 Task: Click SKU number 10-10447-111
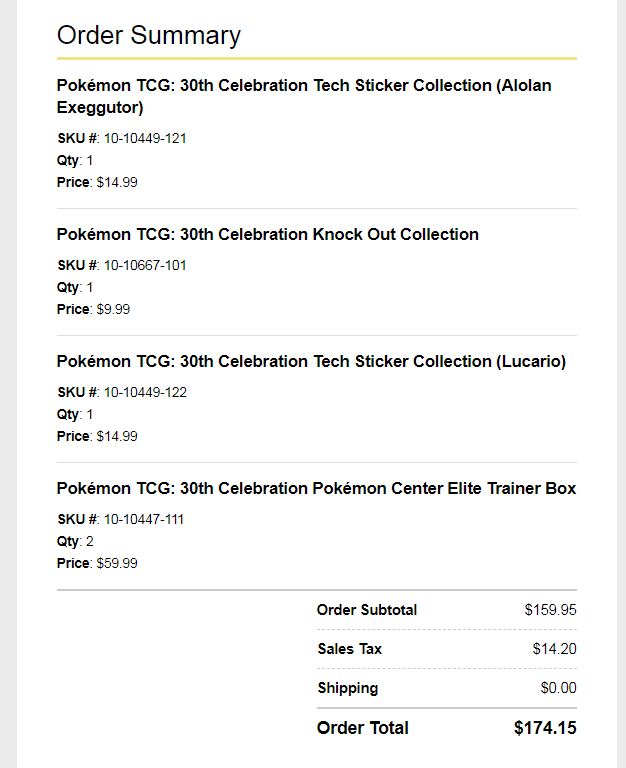coord(144,519)
